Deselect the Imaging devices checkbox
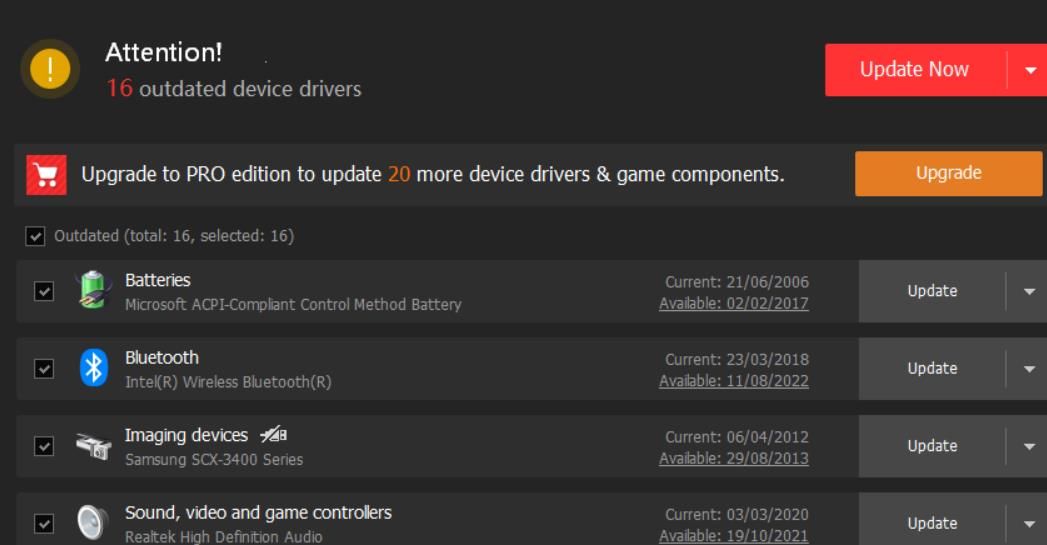Image resolution: width=1047 pixels, height=545 pixels. tap(44, 446)
